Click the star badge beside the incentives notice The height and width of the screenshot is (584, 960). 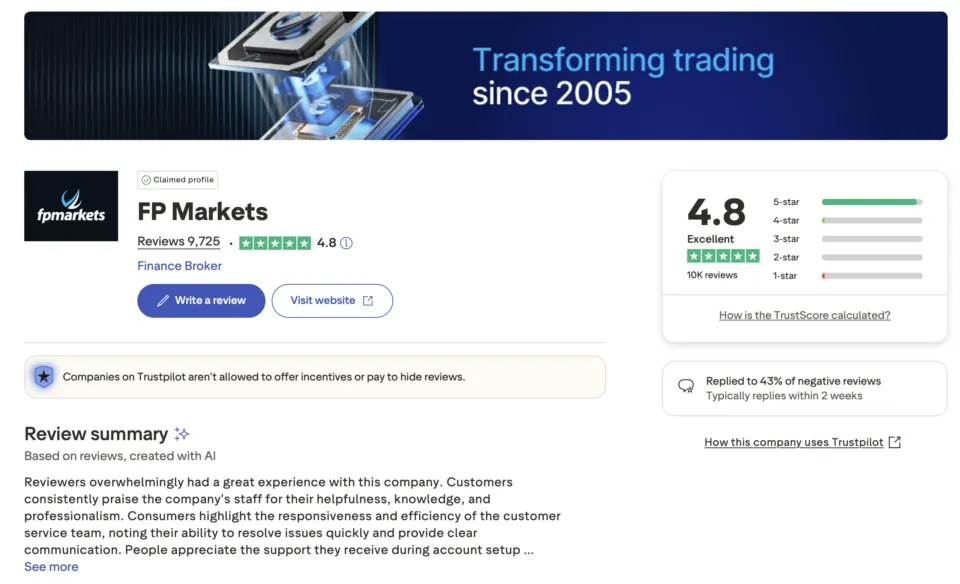(43, 377)
